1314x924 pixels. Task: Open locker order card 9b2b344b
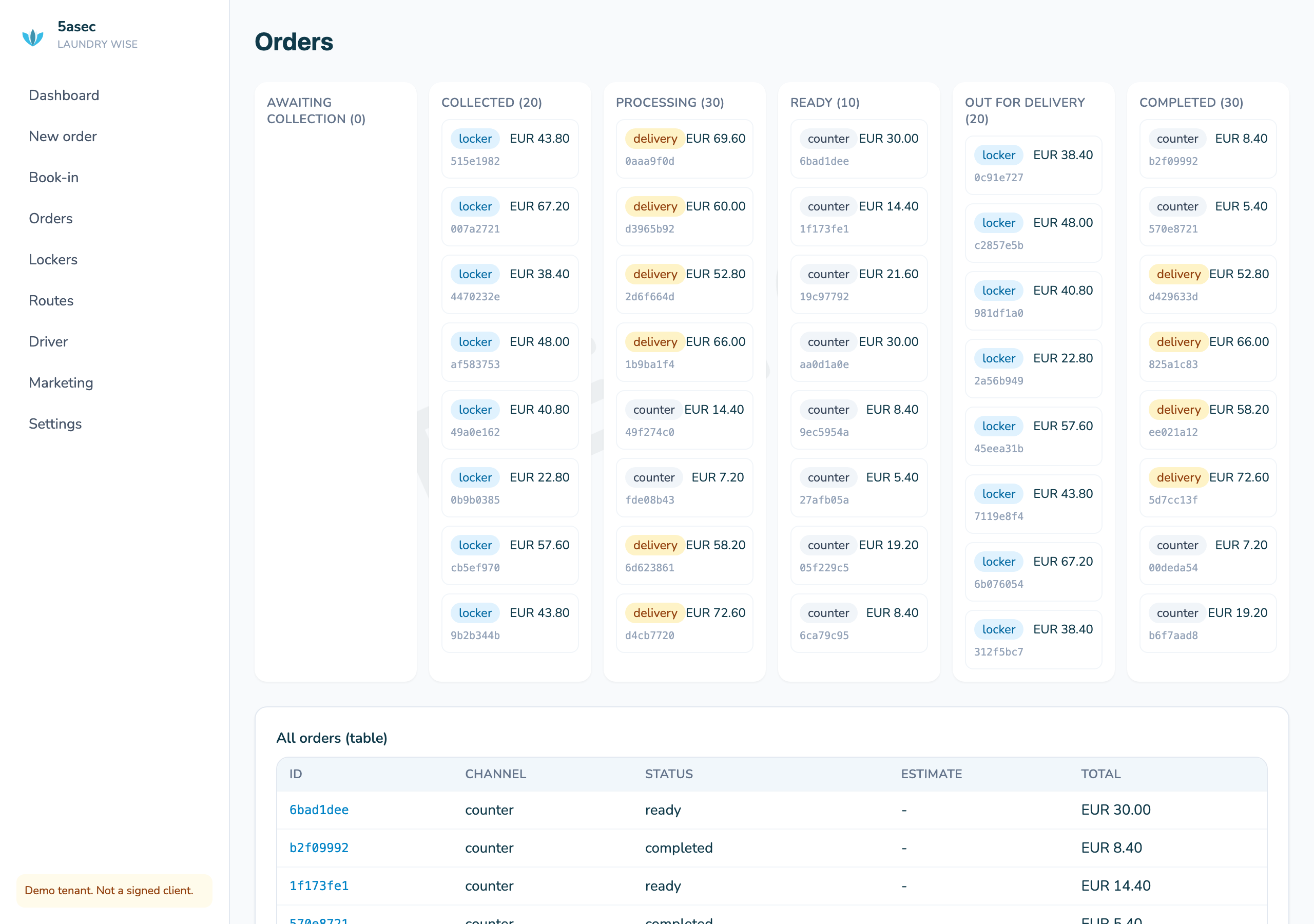point(510,623)
